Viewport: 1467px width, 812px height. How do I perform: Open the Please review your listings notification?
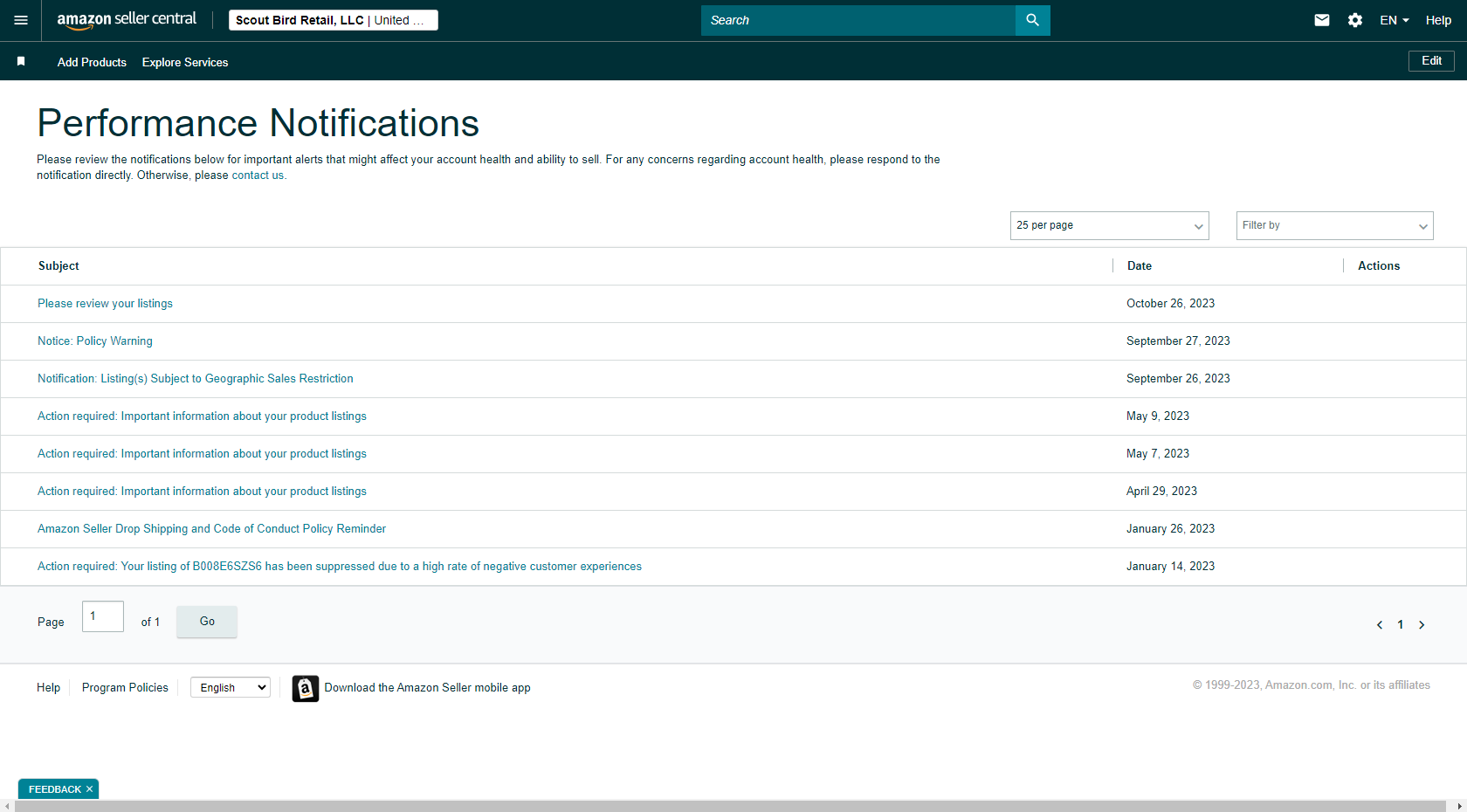[105, 304]
